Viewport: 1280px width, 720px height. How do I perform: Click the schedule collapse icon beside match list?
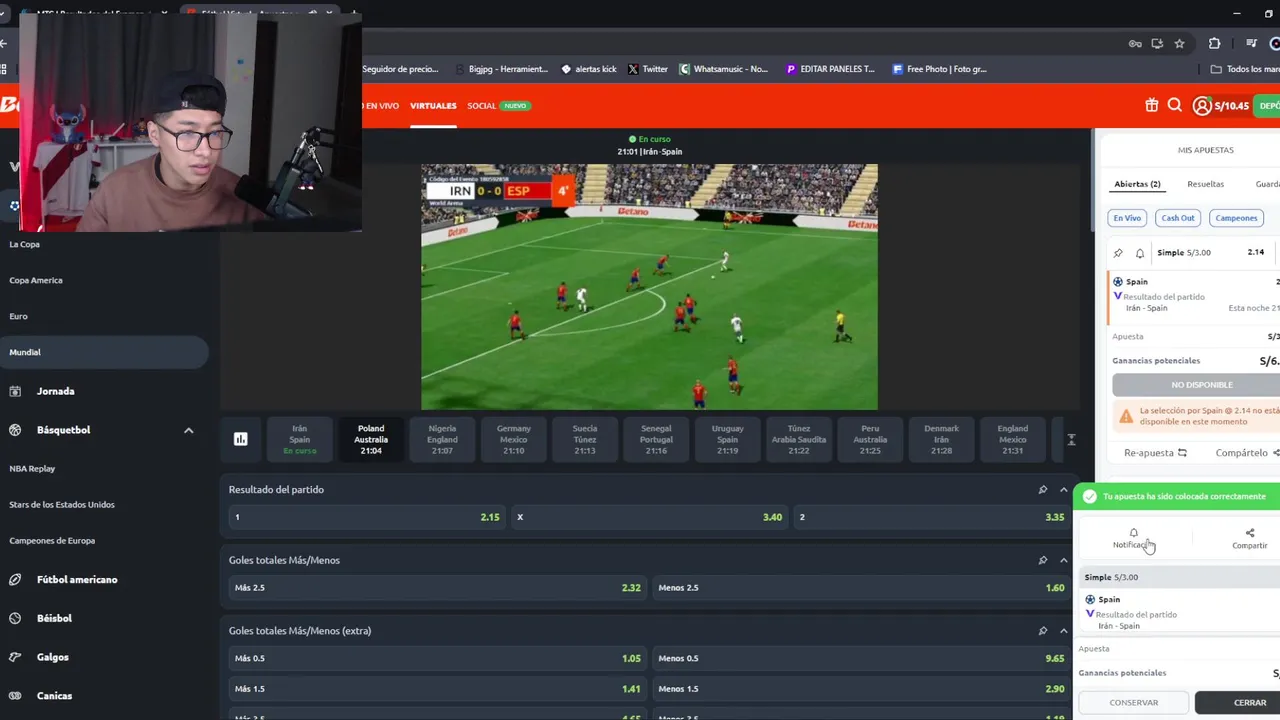[1071, 439]
